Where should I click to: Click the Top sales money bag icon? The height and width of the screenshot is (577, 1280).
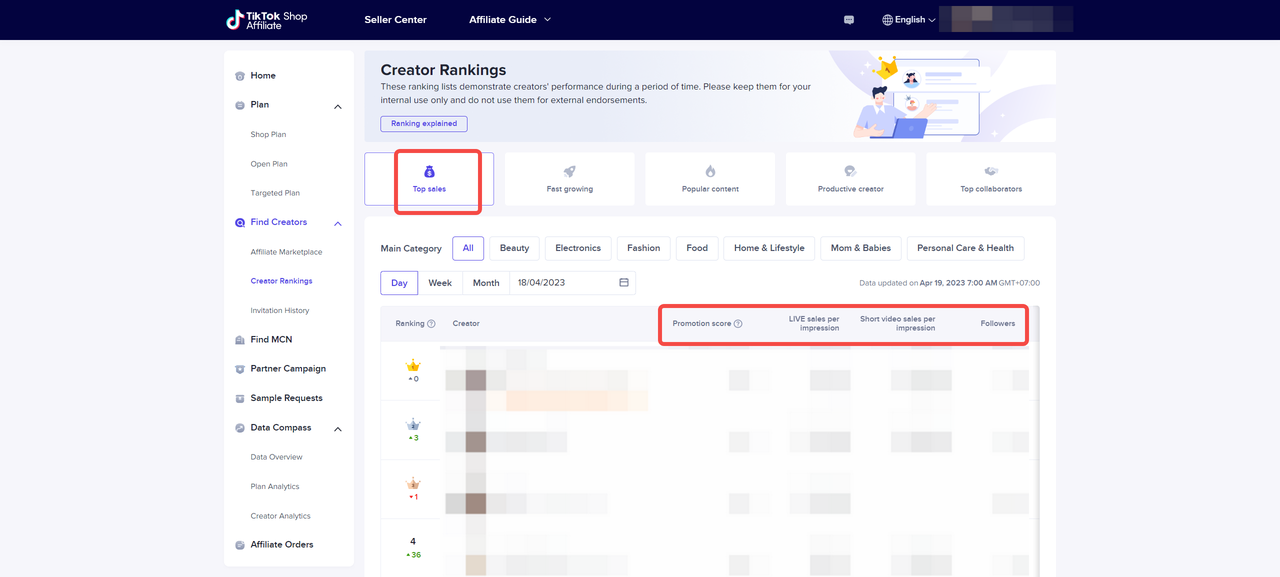(429, 172)
